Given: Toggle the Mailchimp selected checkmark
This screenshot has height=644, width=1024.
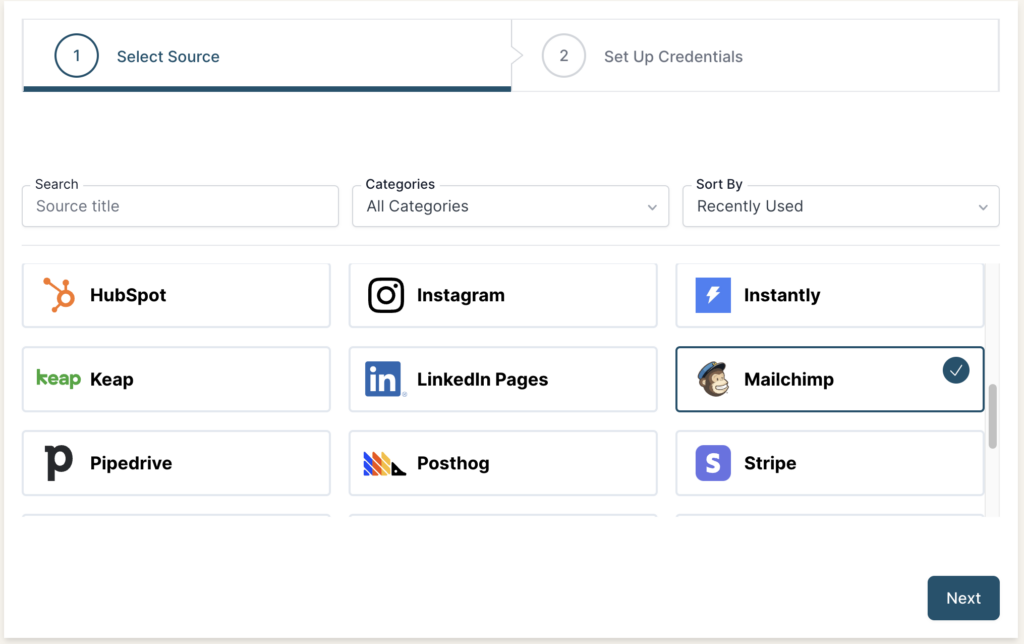Looking at the screenshot, I should 956,370.
